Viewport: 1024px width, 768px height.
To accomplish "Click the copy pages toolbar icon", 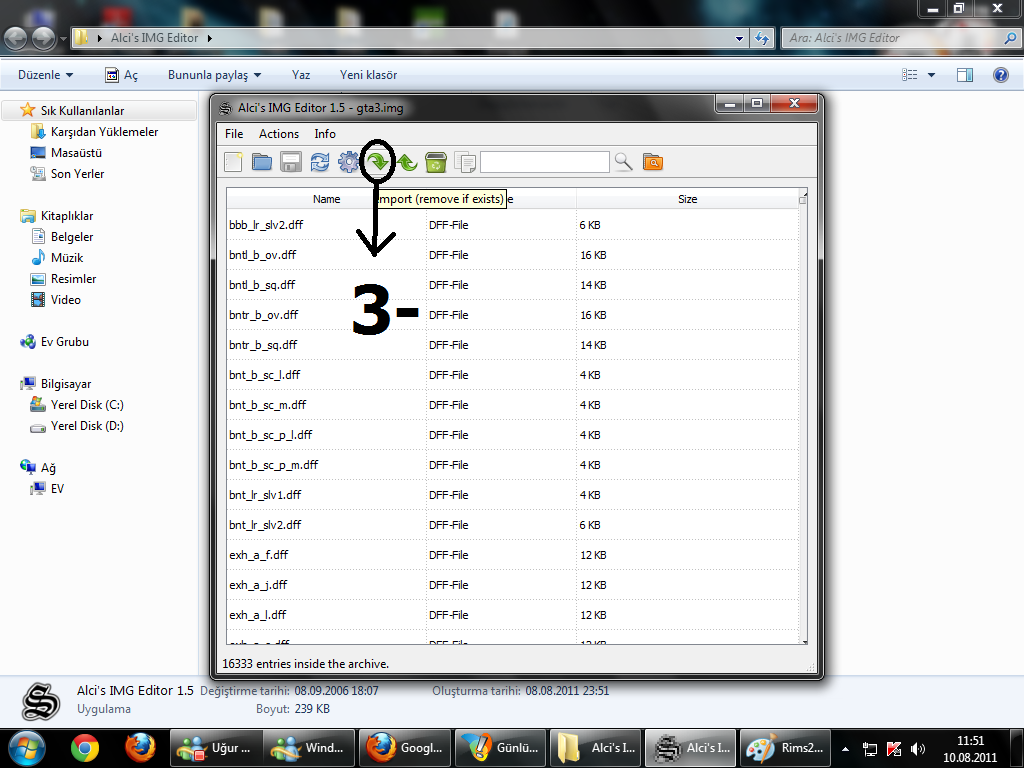I will [464, 162].
